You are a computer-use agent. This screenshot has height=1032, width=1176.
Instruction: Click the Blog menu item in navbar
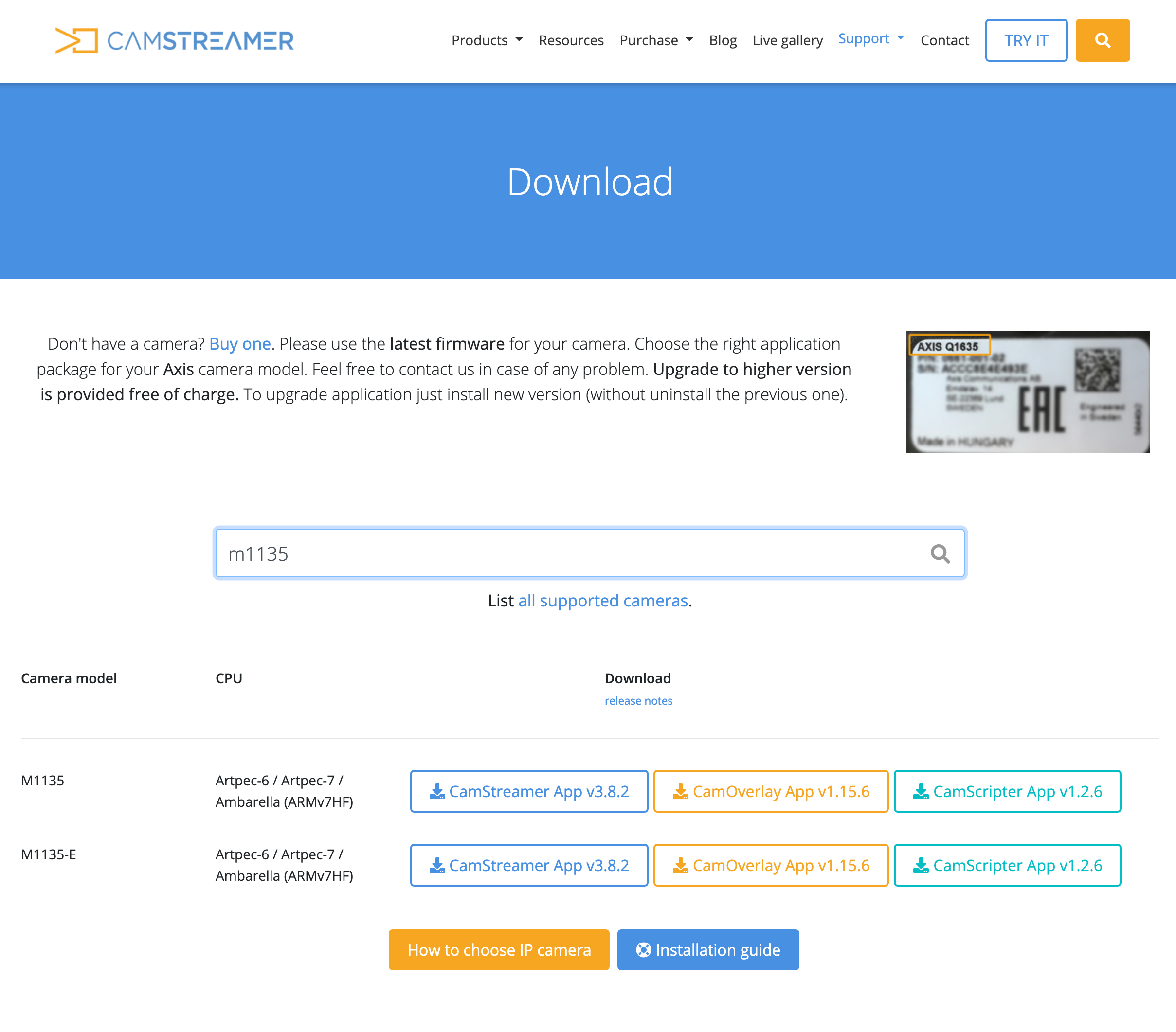click(x=722, y=40)
